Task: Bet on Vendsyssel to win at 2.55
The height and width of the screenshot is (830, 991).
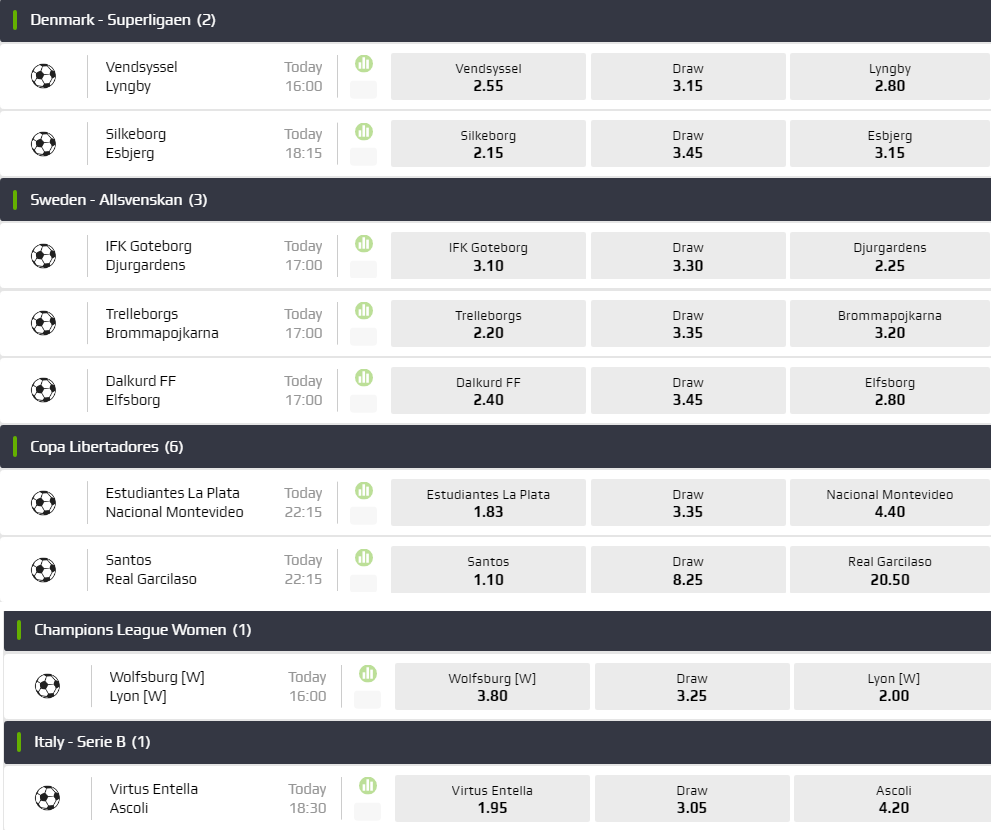Action: point(488,77)
